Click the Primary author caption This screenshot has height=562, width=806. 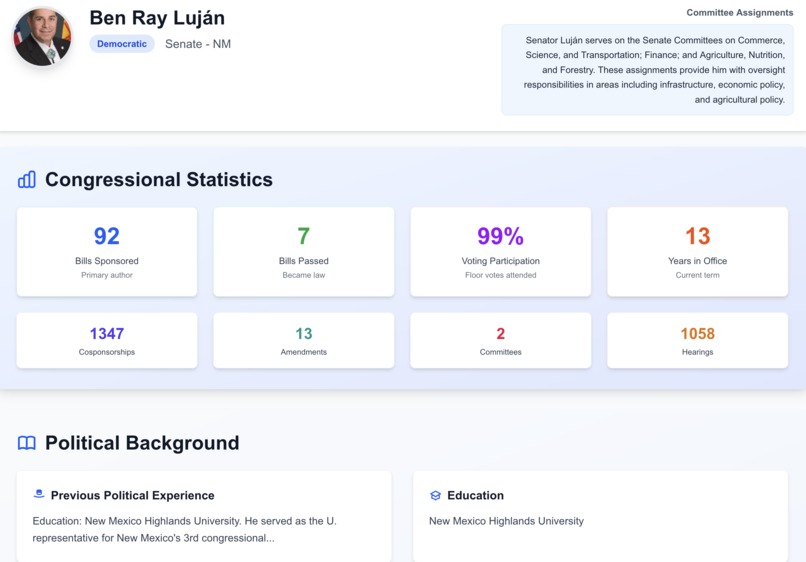107,275
